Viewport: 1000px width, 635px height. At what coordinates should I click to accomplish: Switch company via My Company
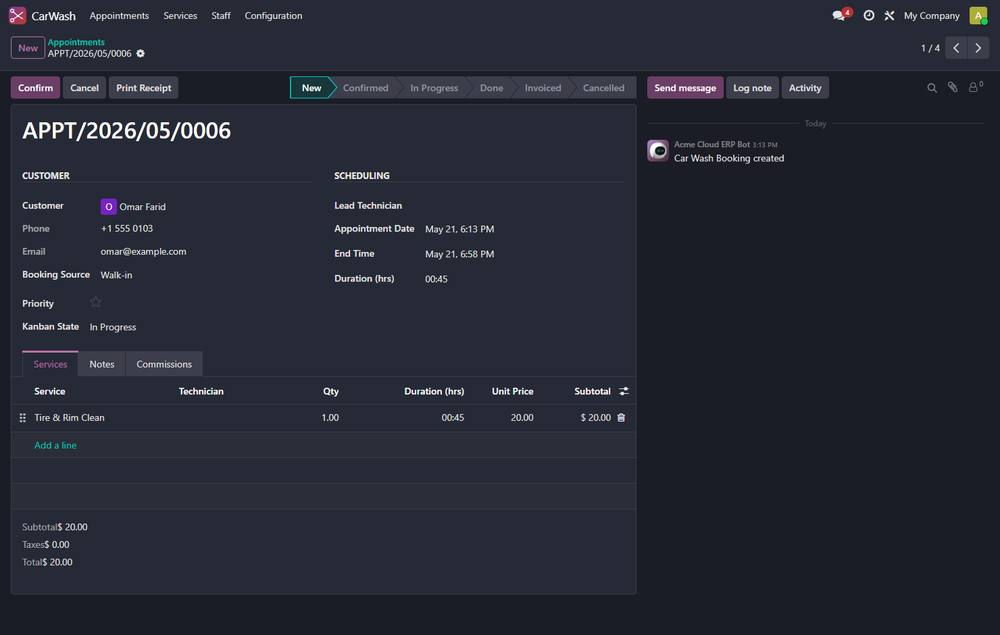(931, 15)
